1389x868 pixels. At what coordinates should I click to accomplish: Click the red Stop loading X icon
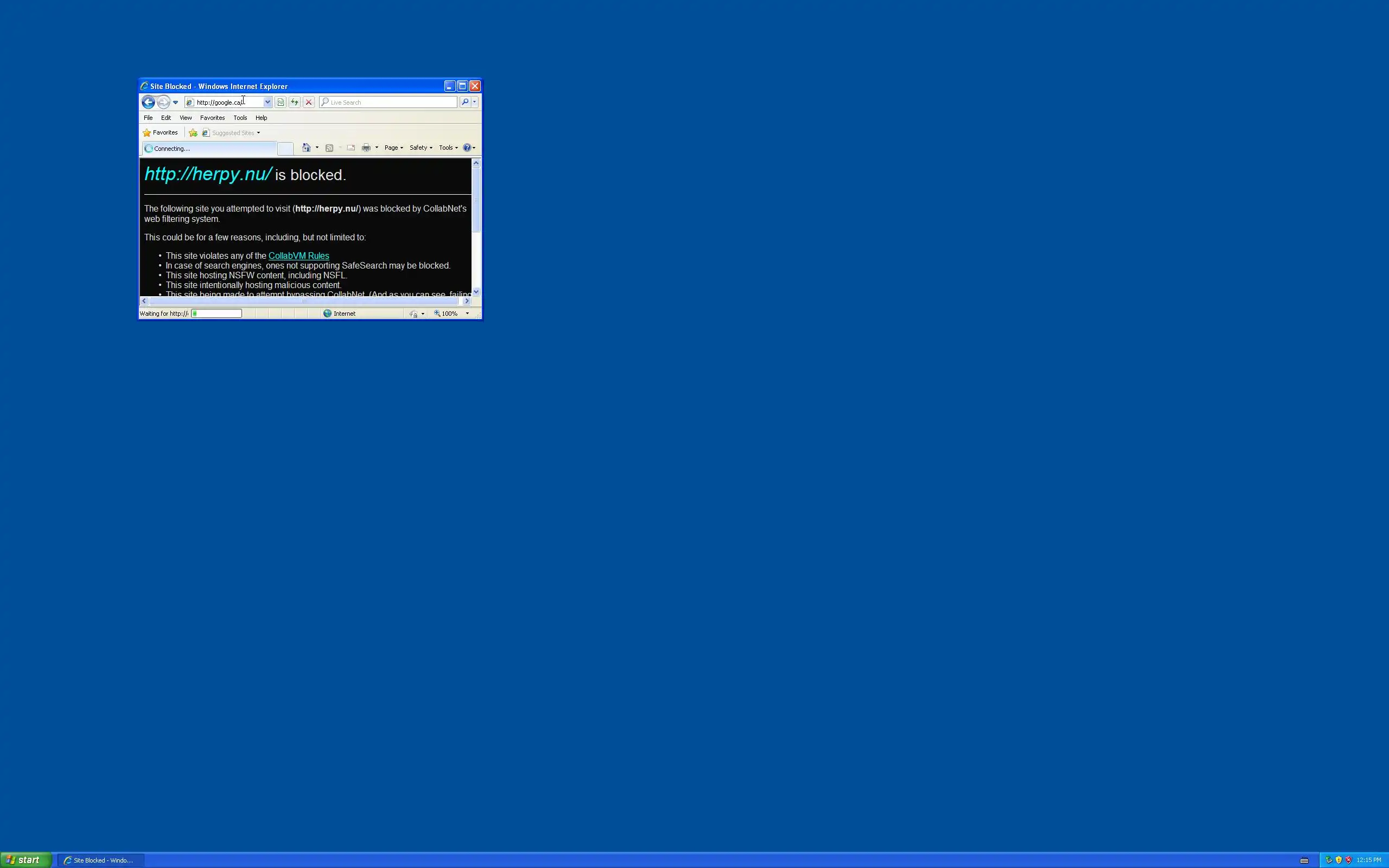coord(309,102)
